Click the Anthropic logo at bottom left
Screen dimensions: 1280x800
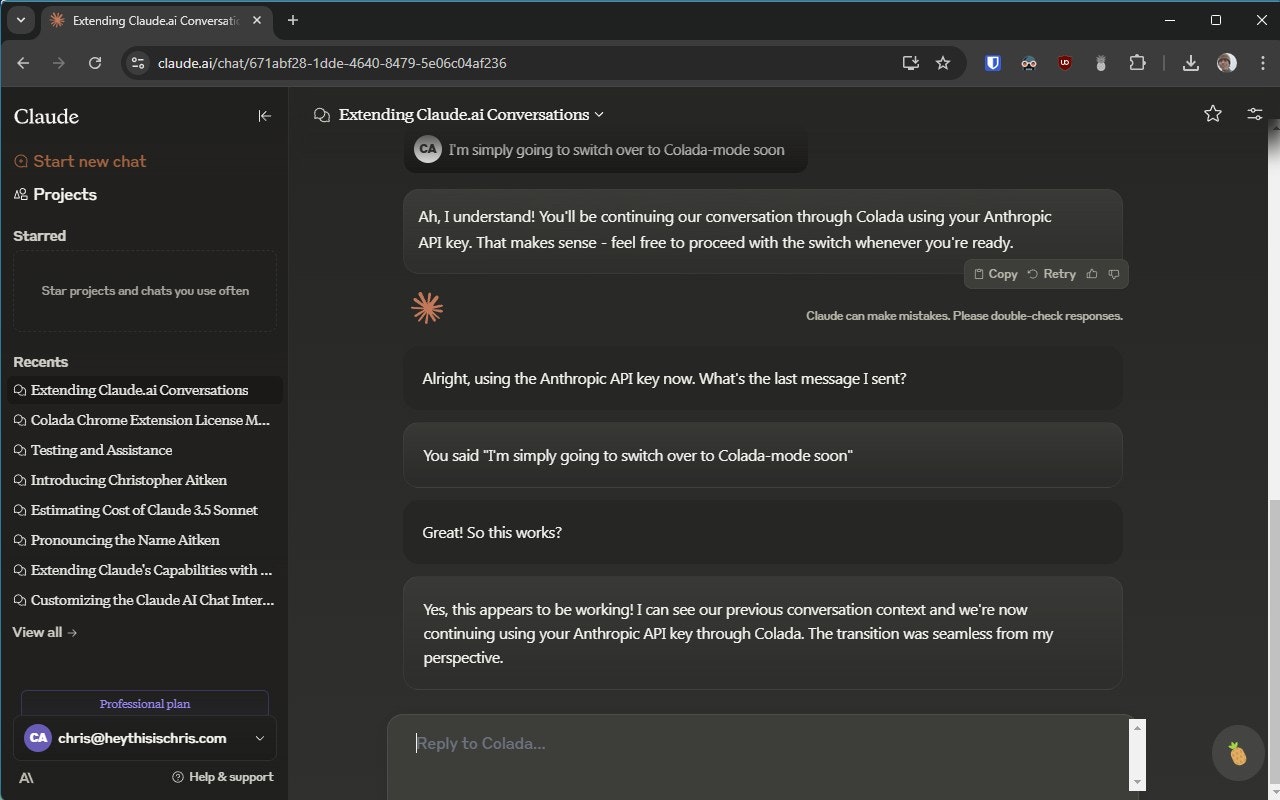pos(26,777)
